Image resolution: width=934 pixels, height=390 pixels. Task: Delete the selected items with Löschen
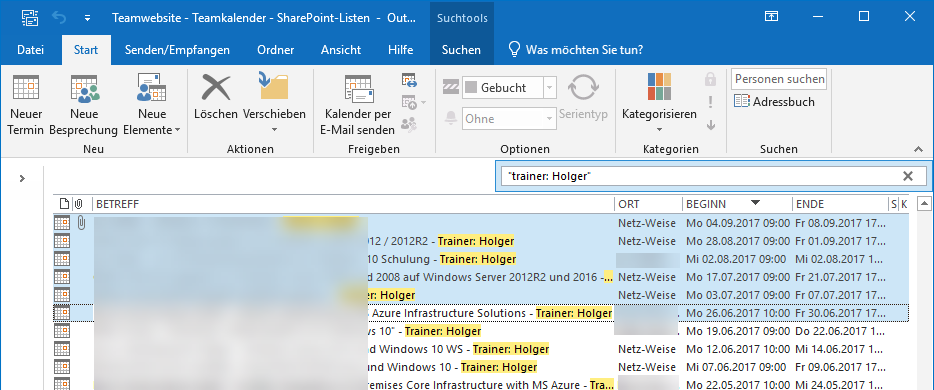[x=216, y=97]
